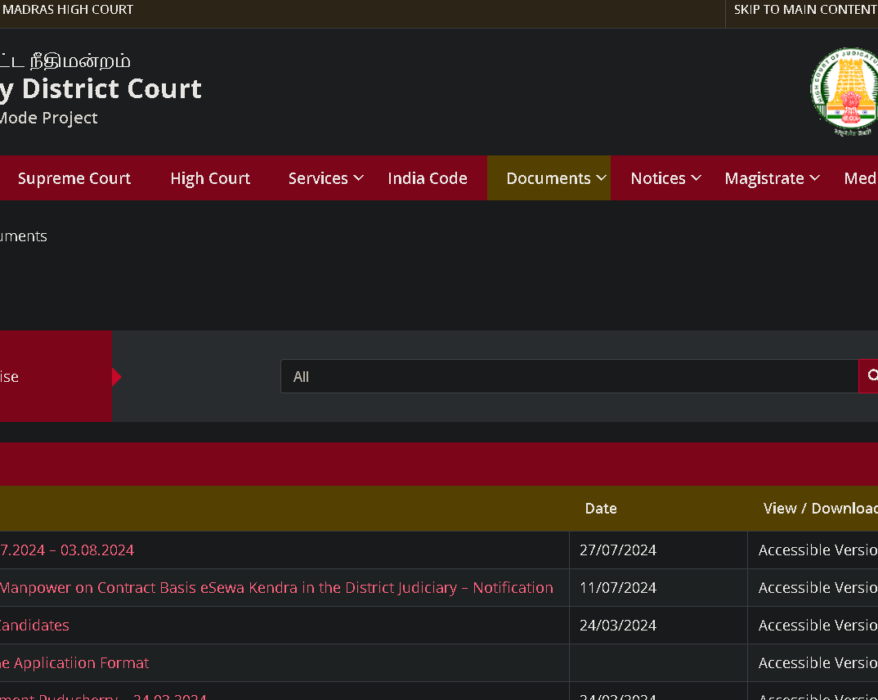Click the High Court emblem logo
Viewport: 878px width, 700px height.
(844, 92)
